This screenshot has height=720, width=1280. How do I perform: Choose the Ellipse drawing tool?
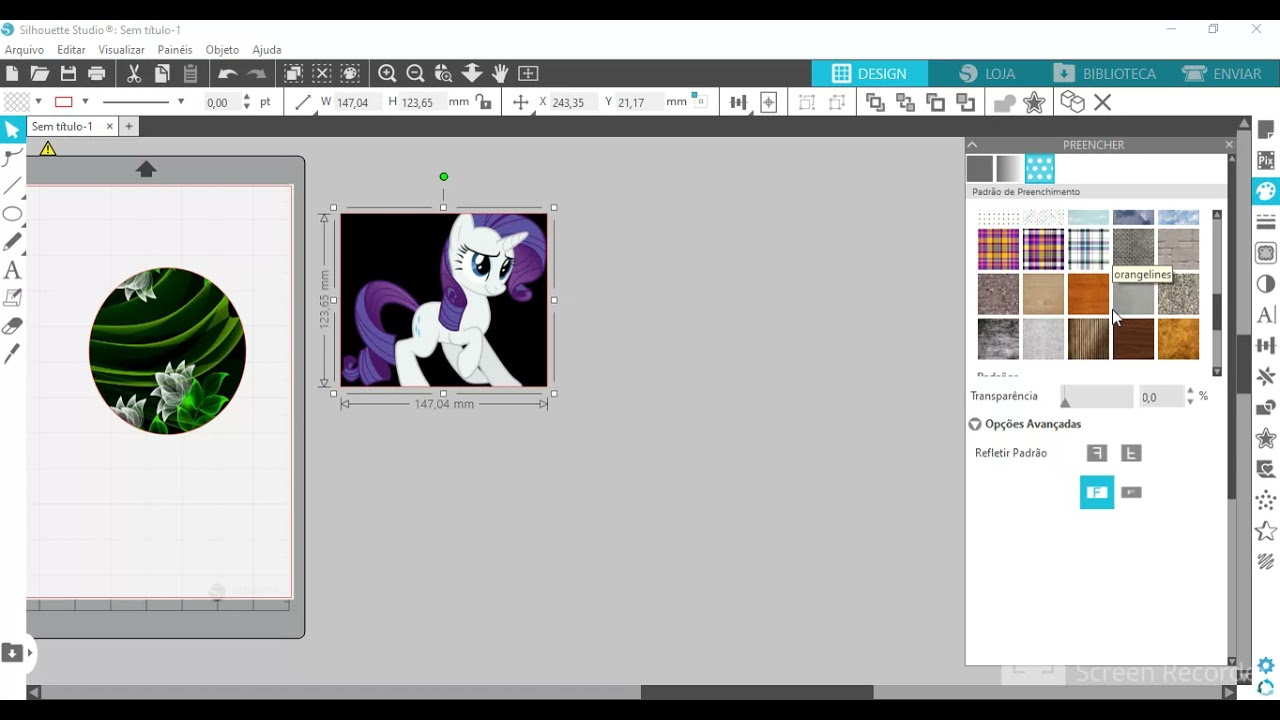[13, 214]
